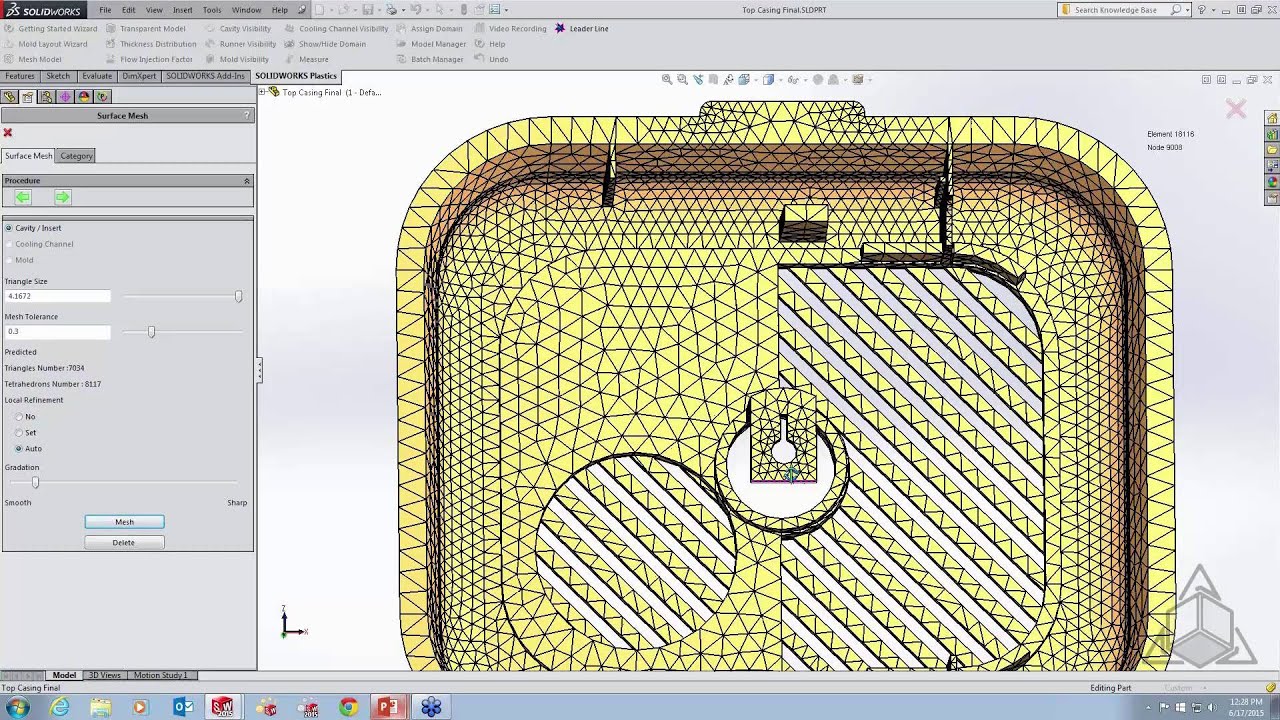
Task: Toggle Transparent Model display
Action: 146,28
